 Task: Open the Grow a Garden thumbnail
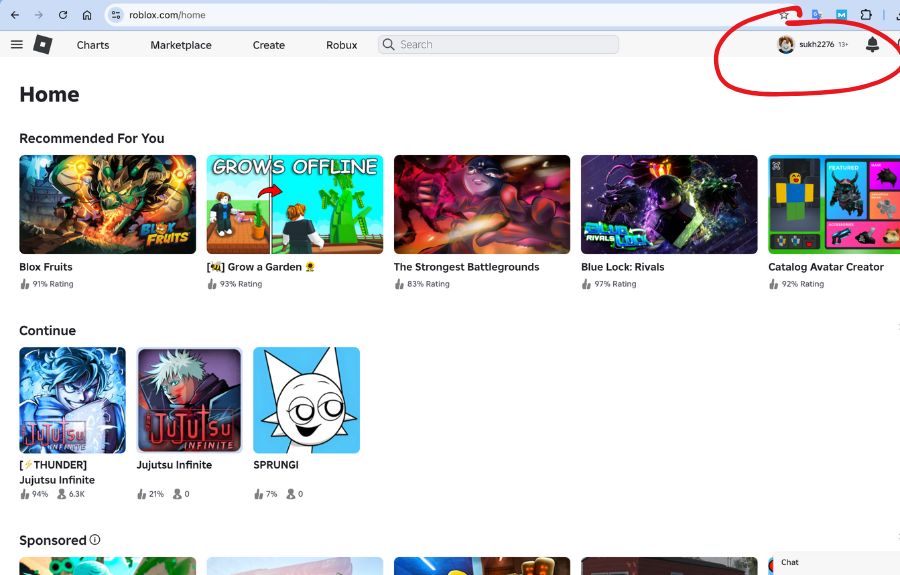point(294,204)
